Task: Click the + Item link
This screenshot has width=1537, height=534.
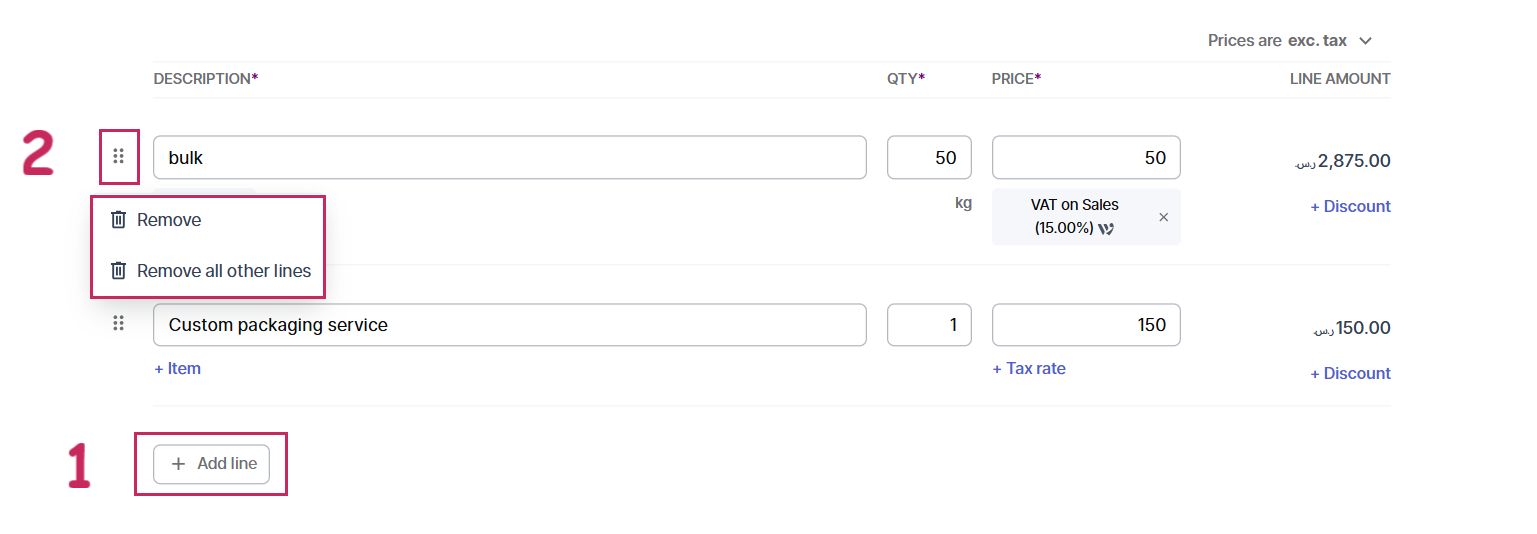Action: click(x=178, y=368)
